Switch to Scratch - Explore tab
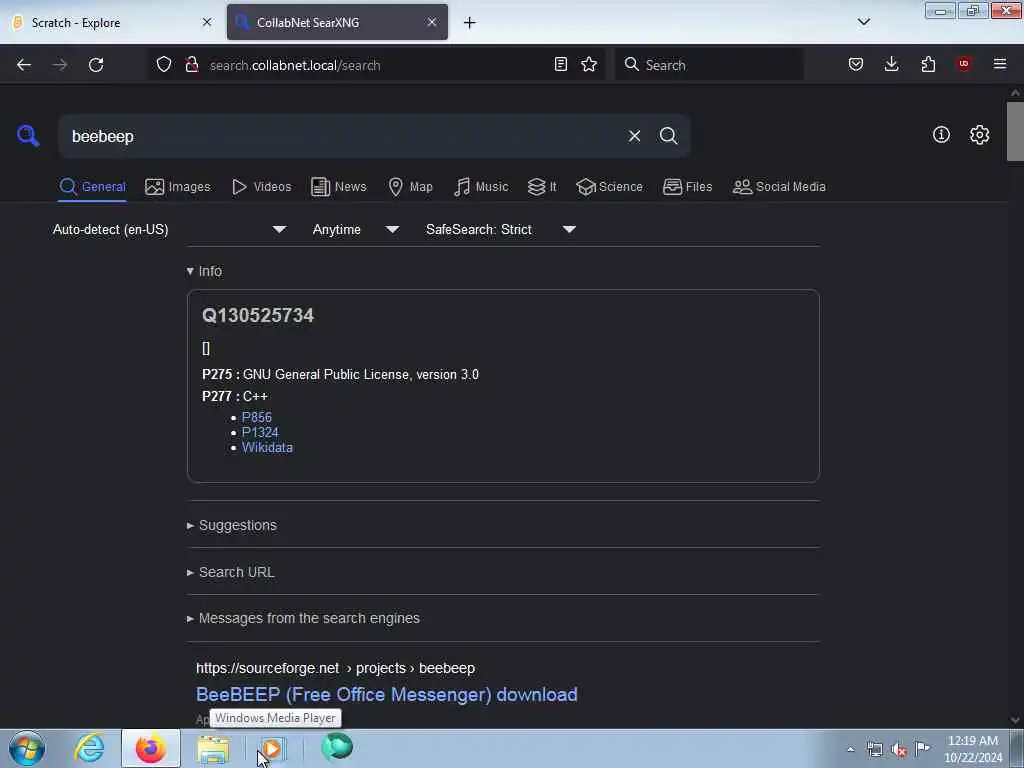1024x768 pixels. click(111, 22)
